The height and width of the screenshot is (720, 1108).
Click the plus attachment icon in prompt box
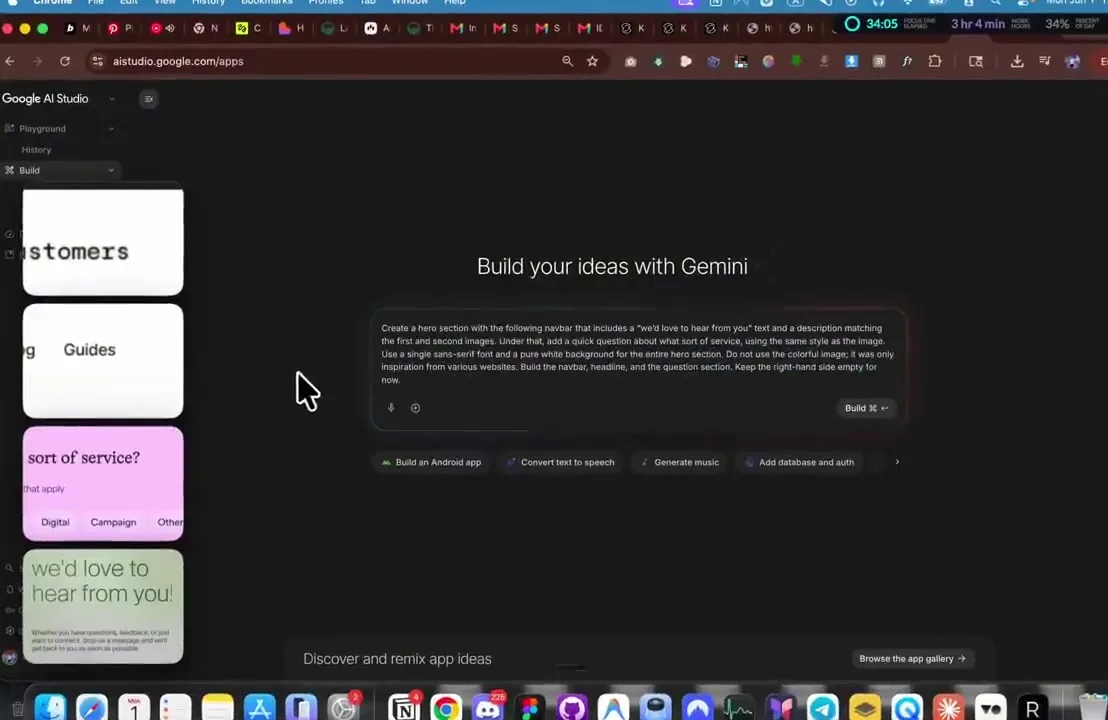pyautogui.click(x=416, y=408)
